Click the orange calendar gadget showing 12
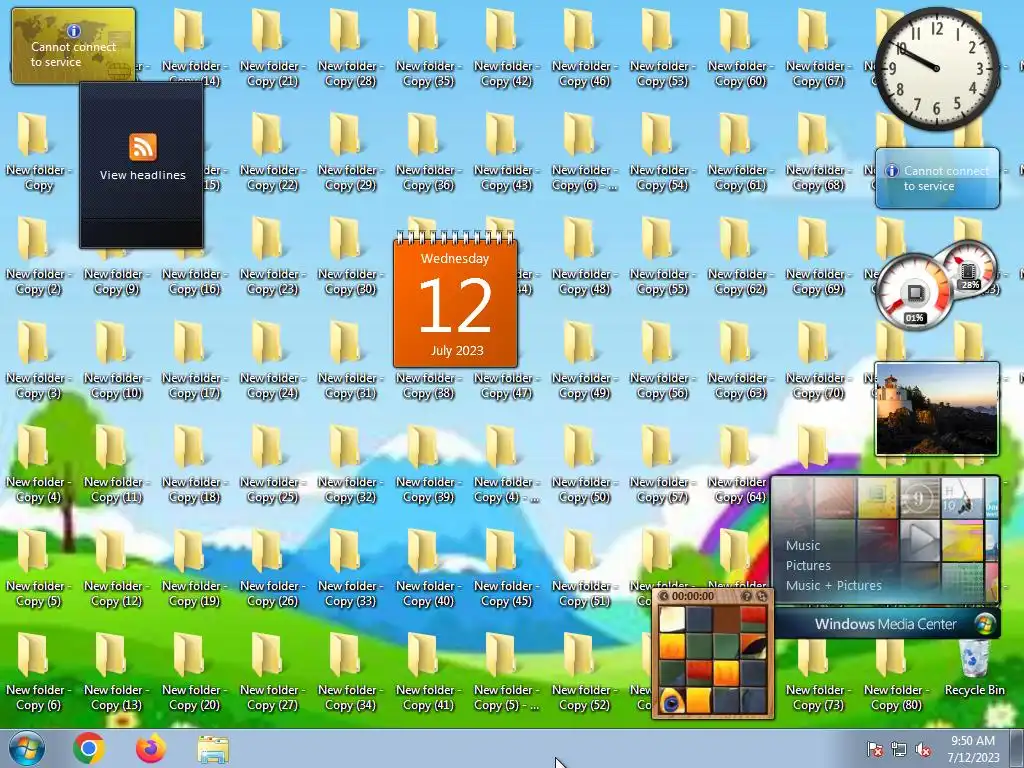This screenshot has height=768, width=1024. pos(455,302)
